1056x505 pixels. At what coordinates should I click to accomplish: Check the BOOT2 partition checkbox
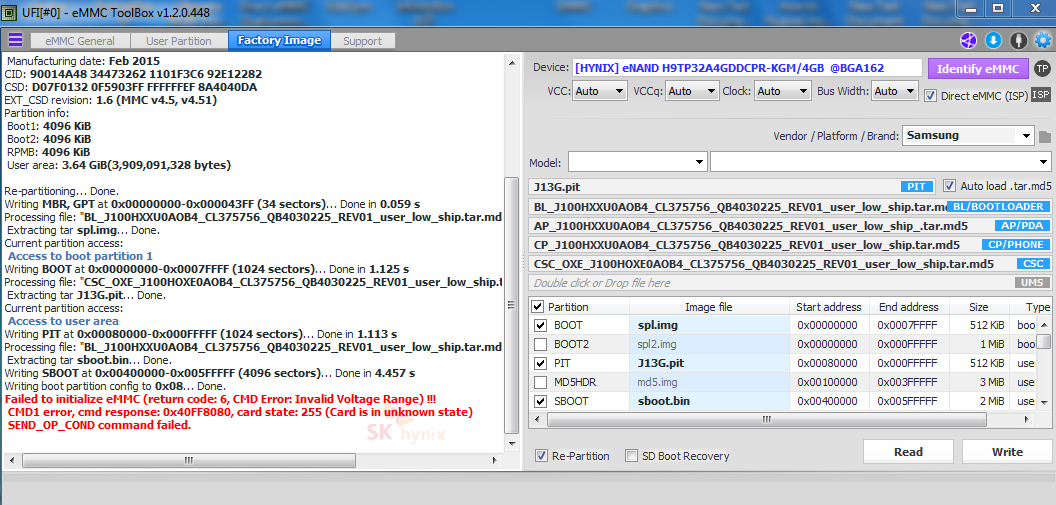click(540, 344)
